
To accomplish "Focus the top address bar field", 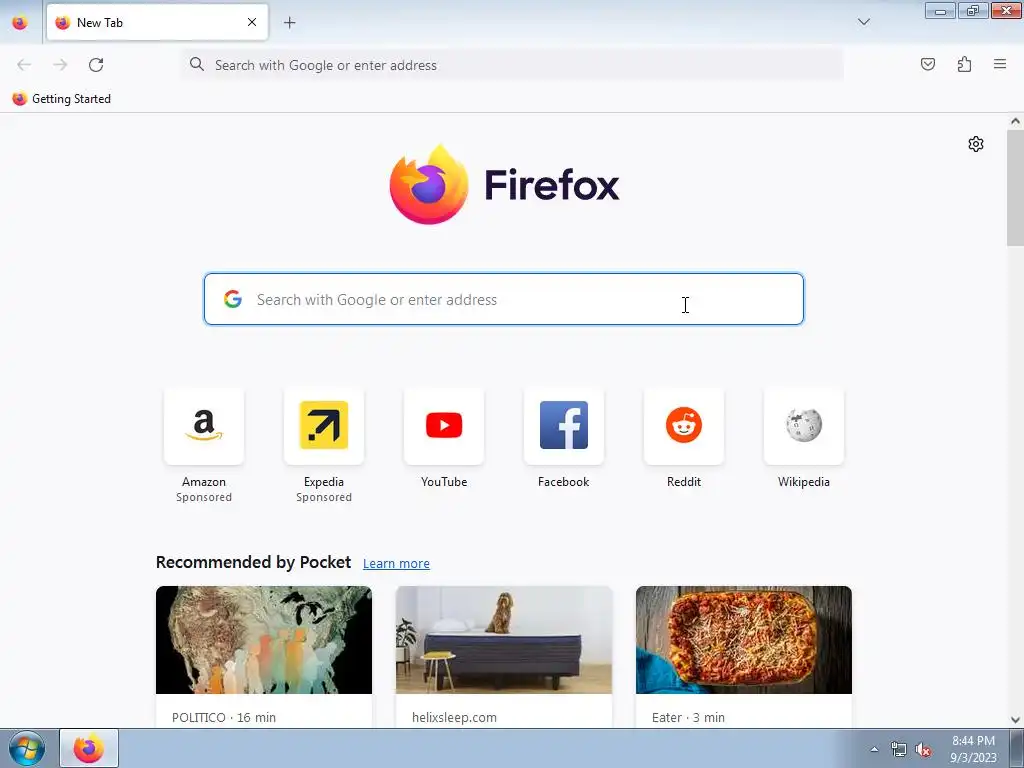I will [x=512, y=65].
